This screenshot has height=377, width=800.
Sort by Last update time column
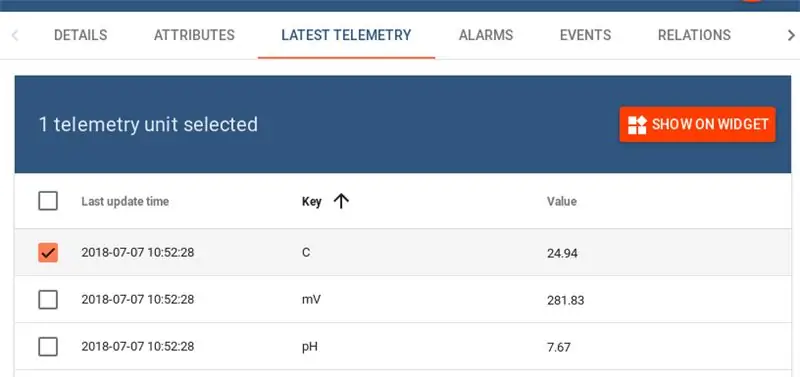coord(125,202)
